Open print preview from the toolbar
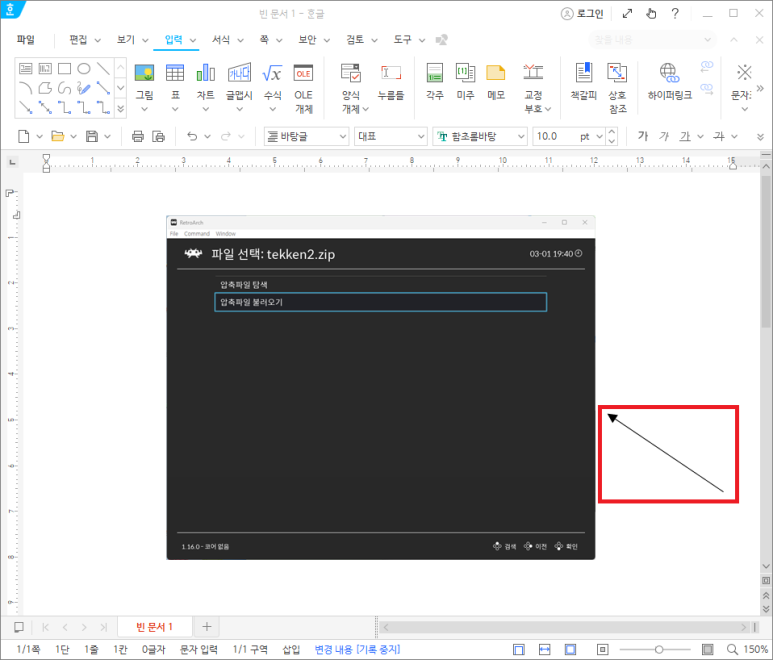 [x=158, y=137]
